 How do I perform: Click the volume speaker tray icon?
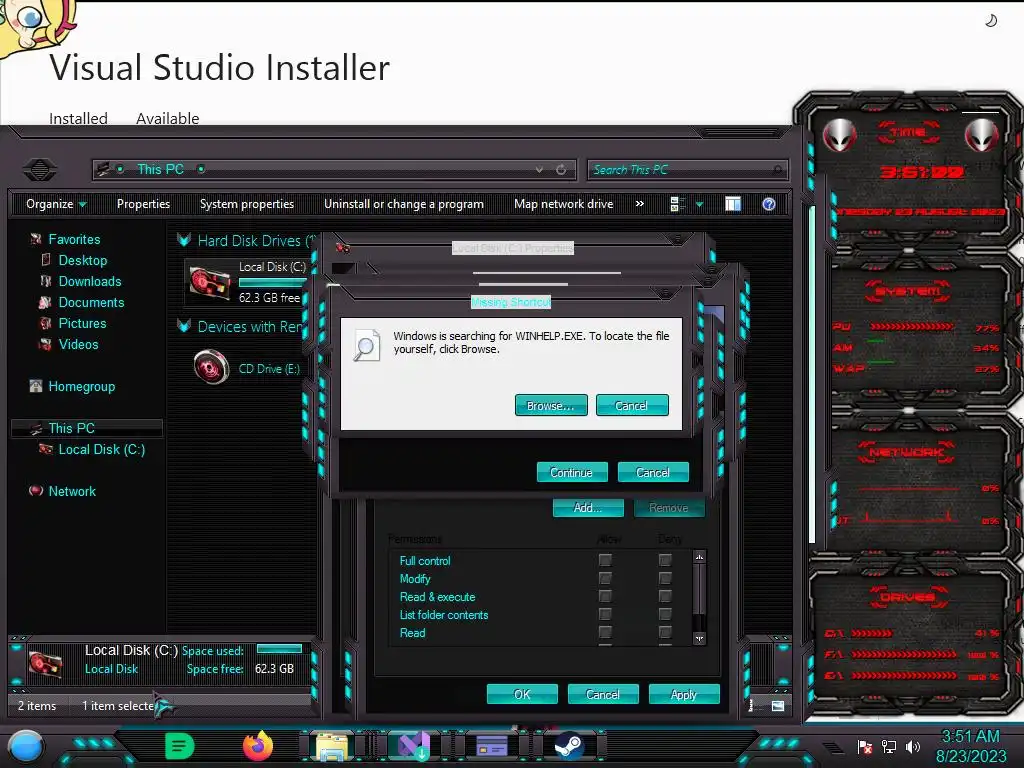(912, 747)
